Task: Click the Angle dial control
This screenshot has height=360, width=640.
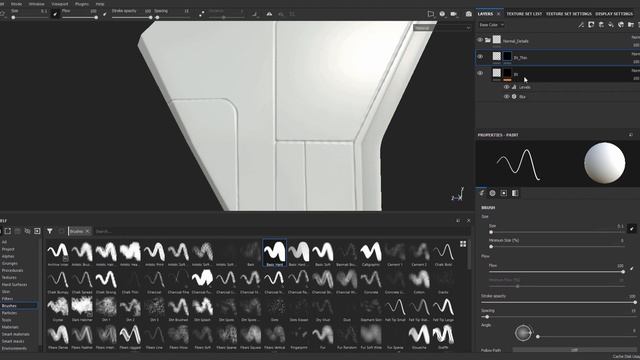Action: (523, 333)
